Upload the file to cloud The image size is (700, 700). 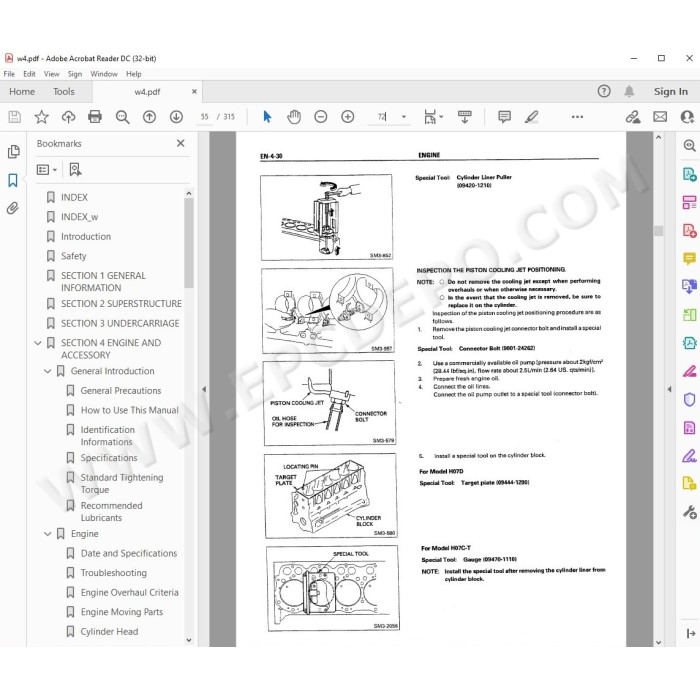(68, 117)
